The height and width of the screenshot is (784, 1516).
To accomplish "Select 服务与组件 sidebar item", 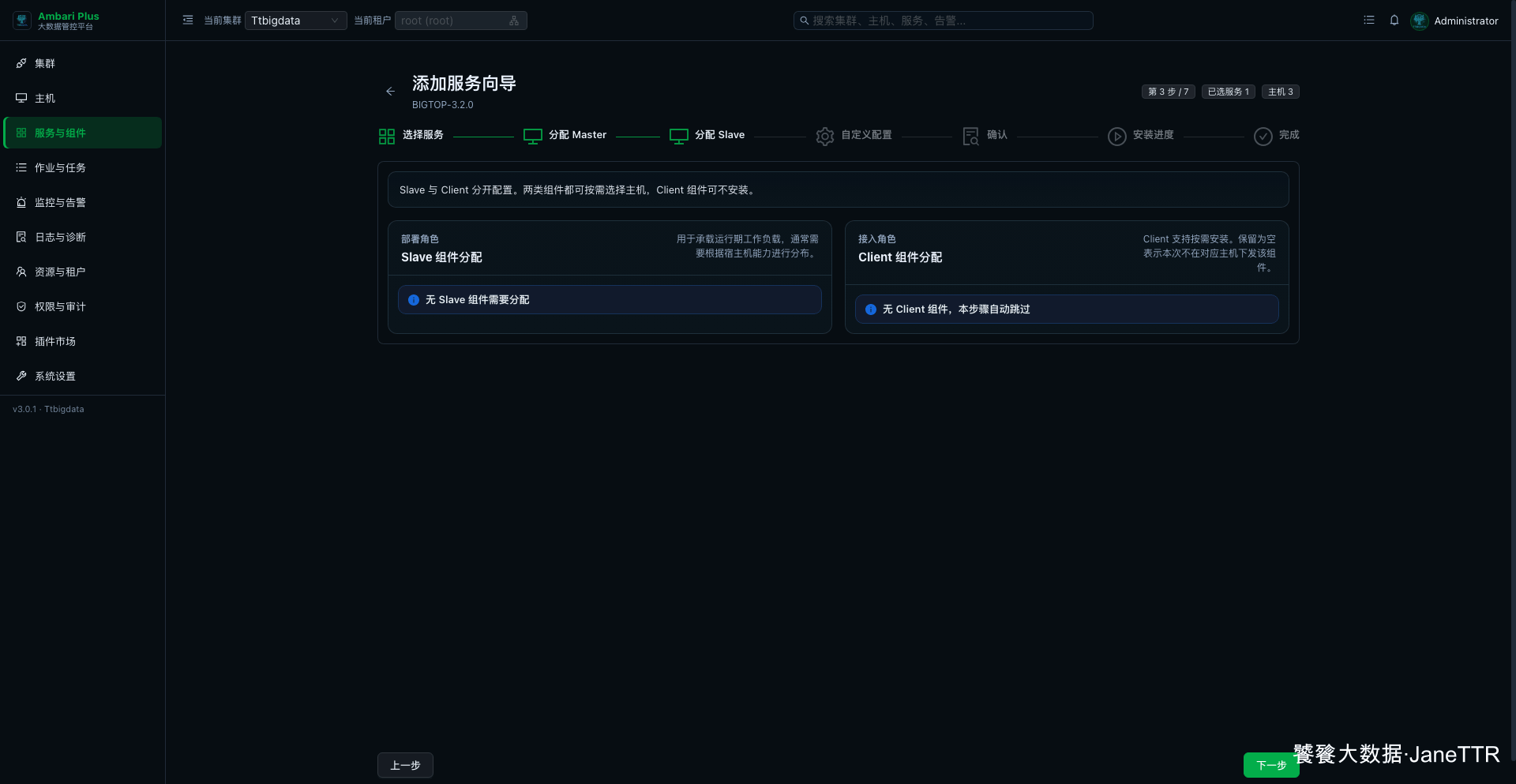I will click(83, 133).
